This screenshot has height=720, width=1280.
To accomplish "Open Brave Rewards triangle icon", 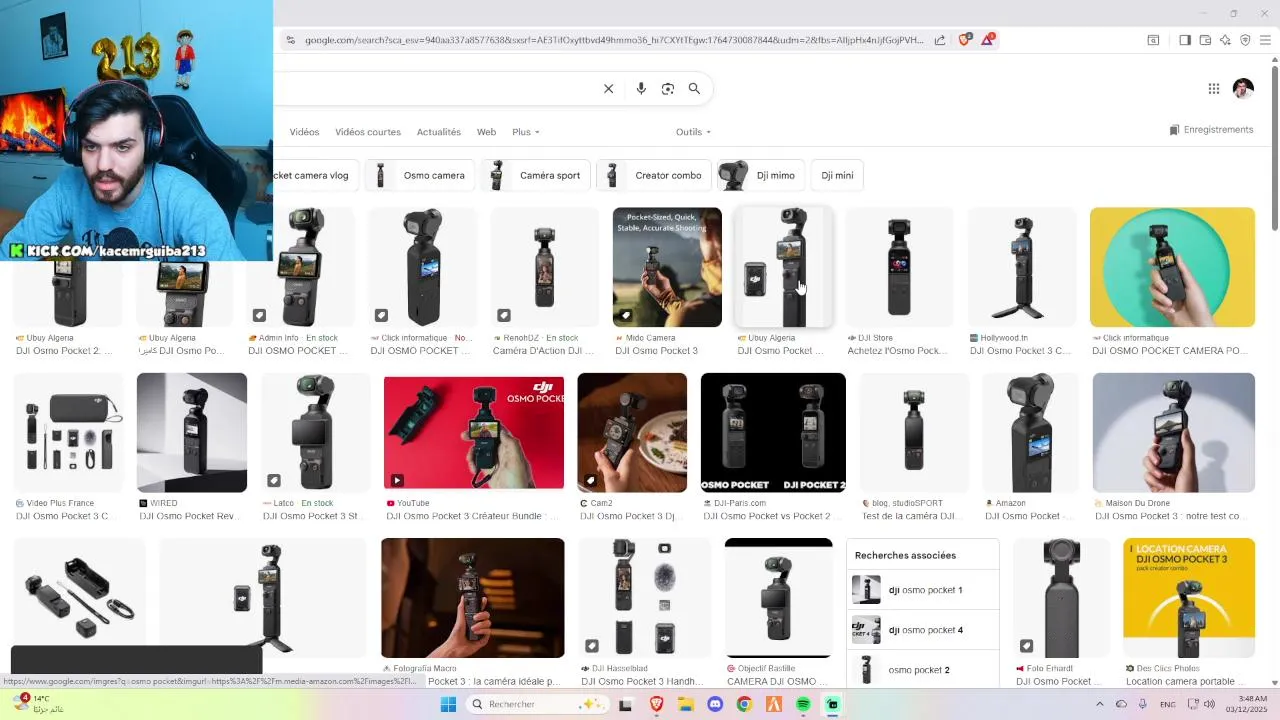I will click(988, 39).
